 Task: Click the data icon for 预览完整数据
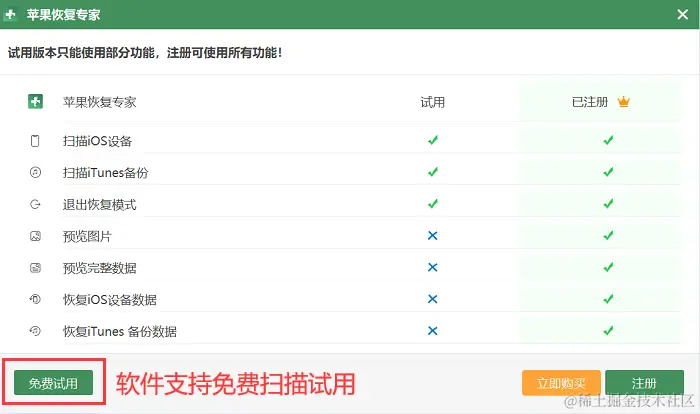point(35,268)
